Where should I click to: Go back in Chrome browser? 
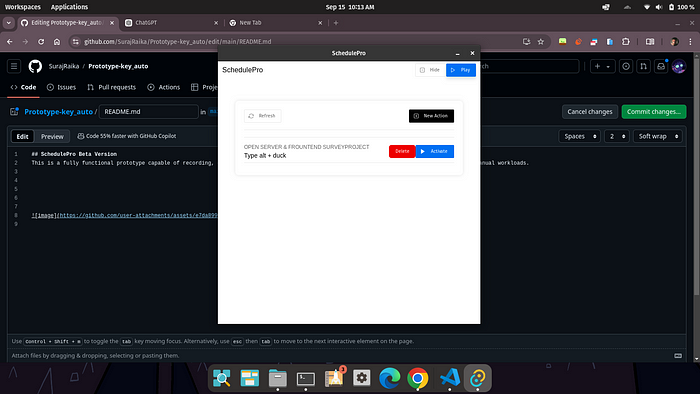pyautogui.click(x=10, y=41)
